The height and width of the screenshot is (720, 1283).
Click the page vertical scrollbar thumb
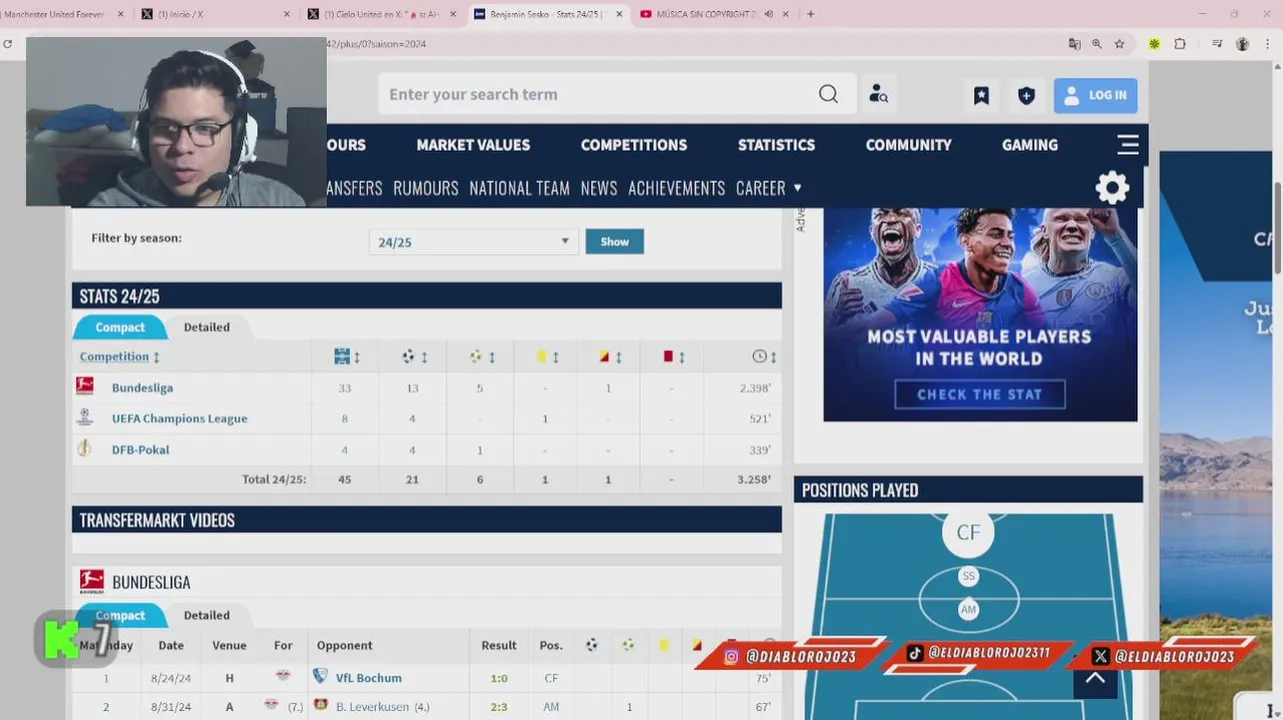[1278, 227]
